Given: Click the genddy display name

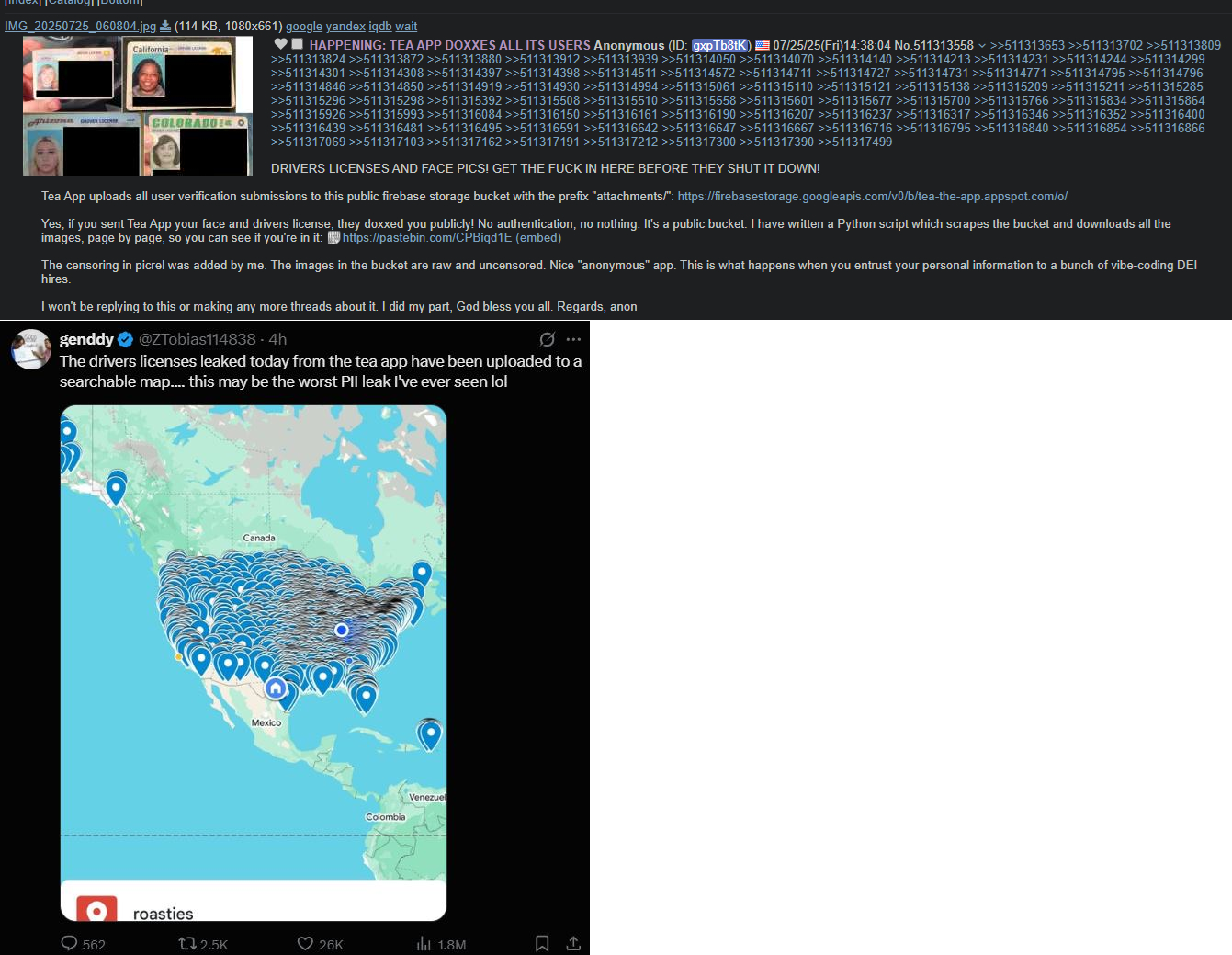Looking at the screenshot, I should coord(86,339).
